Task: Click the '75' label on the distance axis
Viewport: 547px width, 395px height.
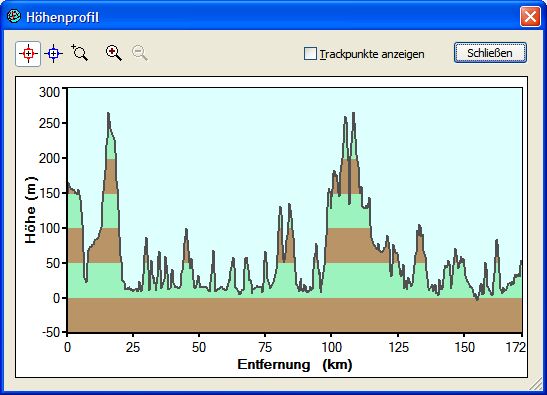Action: (x=265, y=347)
